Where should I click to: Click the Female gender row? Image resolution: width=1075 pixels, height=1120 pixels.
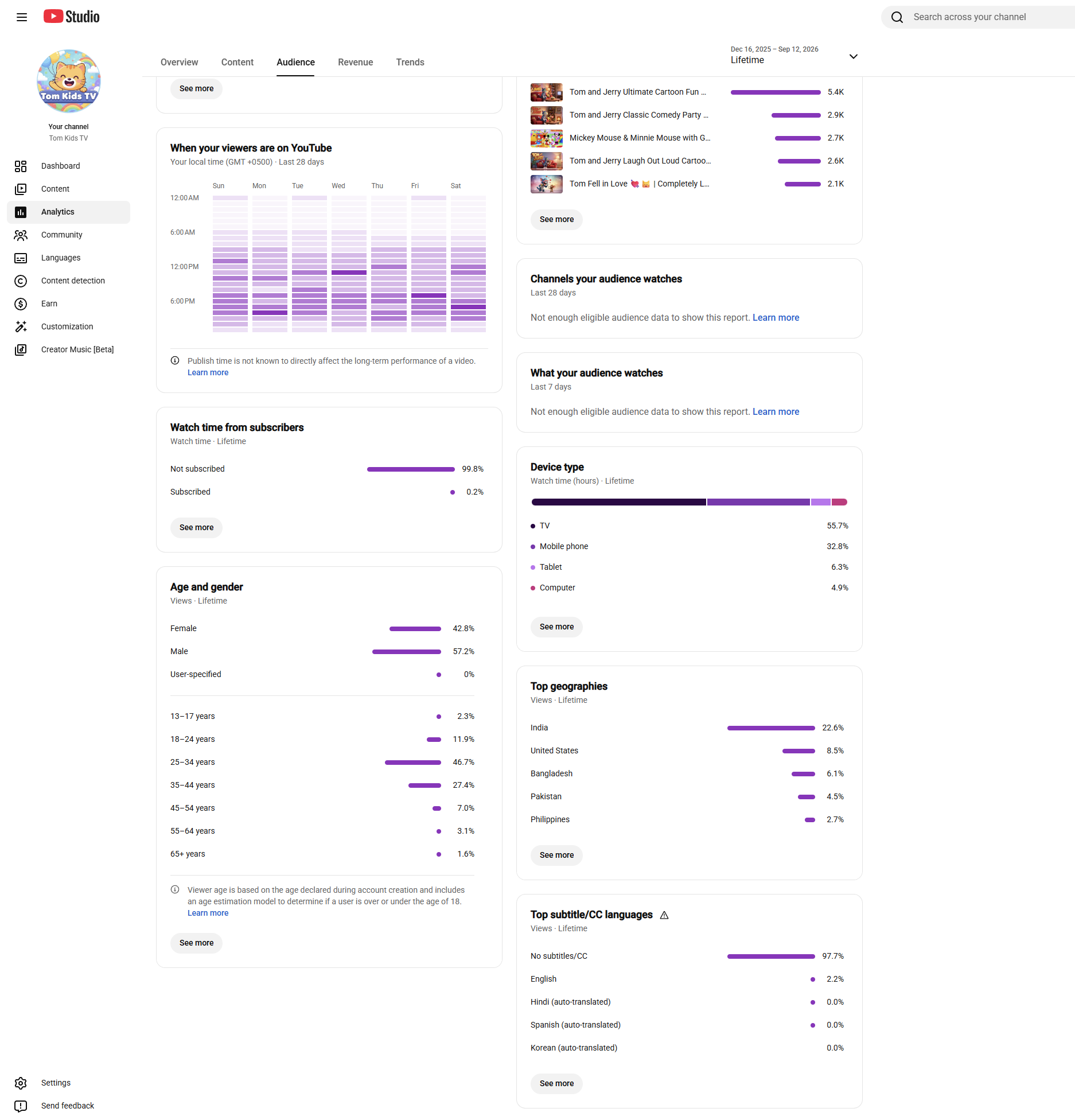(x=322, y=628)
